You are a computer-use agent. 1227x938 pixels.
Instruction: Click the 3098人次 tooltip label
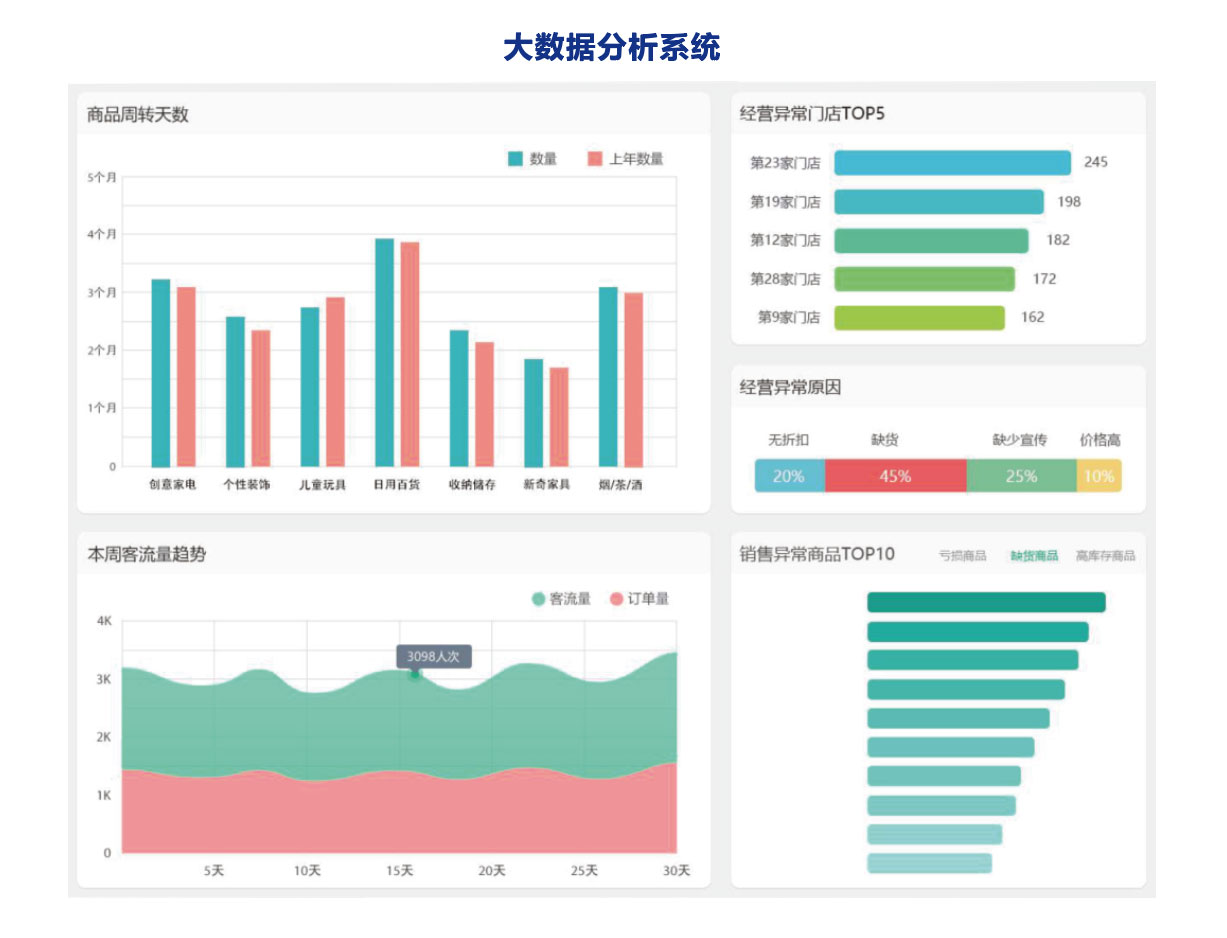tap(433, 656)
